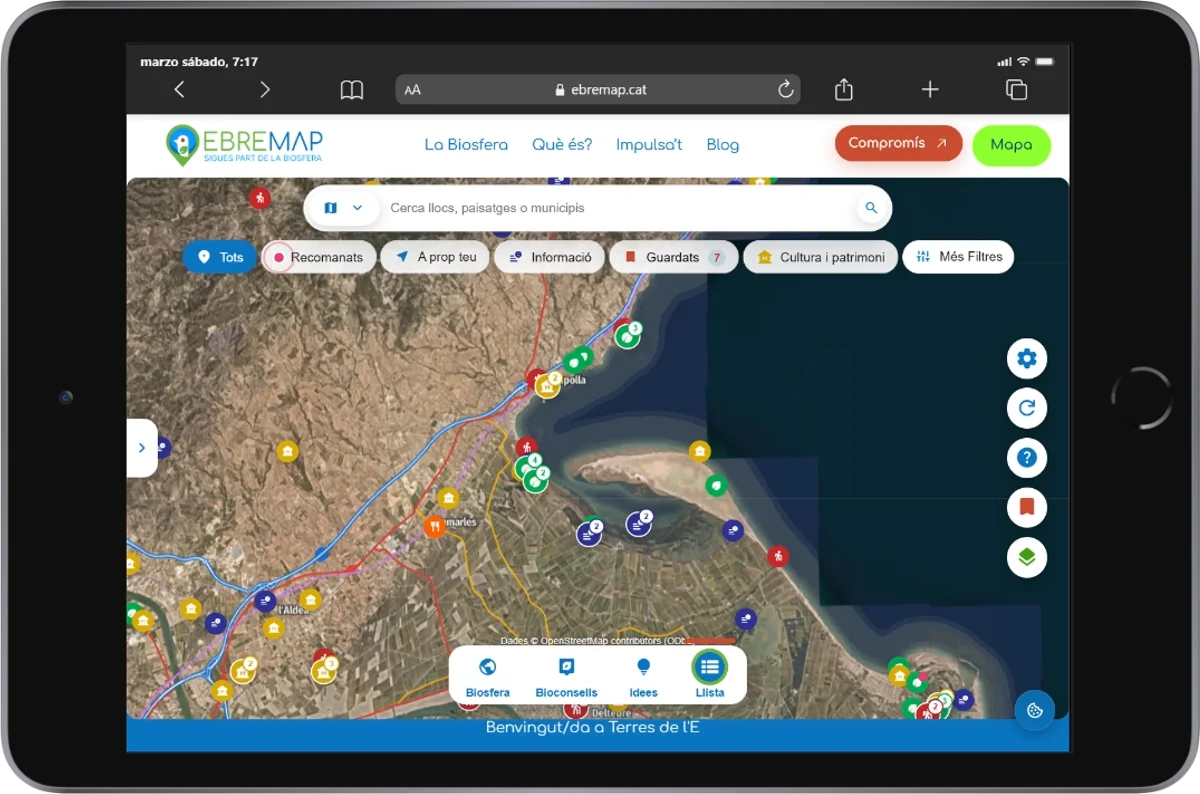The width and height of the screenshot is (1200, 794).
Task: Open Safari bookmarks book icon
Action: (x=352, y=90)
